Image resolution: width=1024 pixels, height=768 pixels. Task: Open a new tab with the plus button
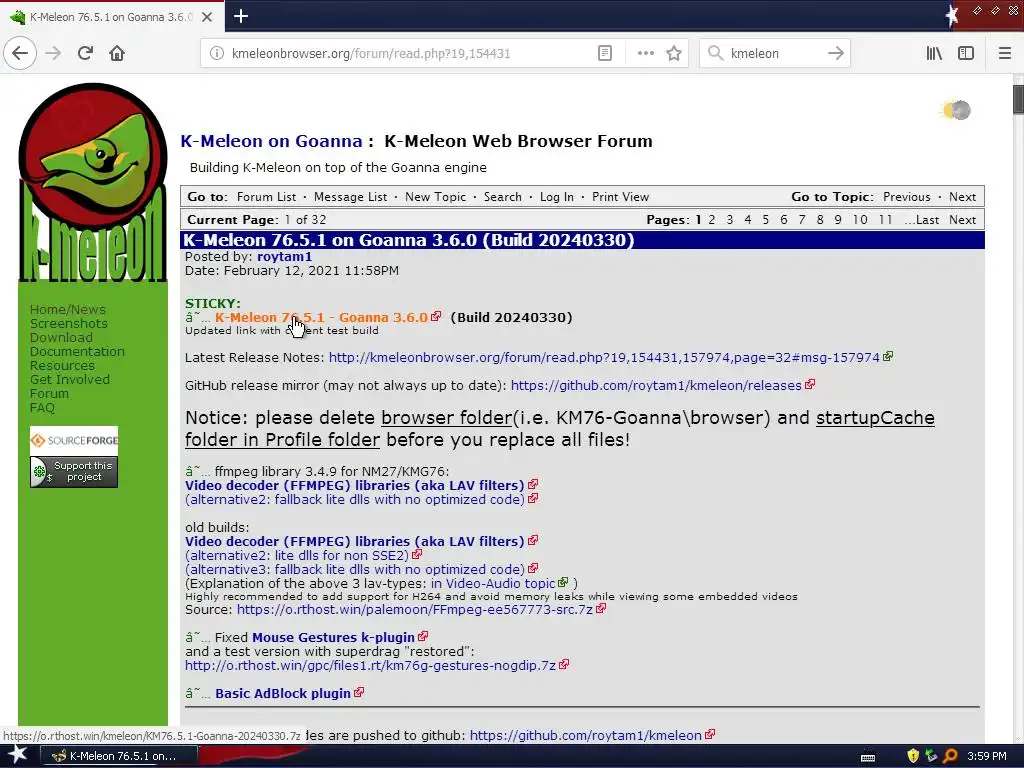[x=240, y=16]
